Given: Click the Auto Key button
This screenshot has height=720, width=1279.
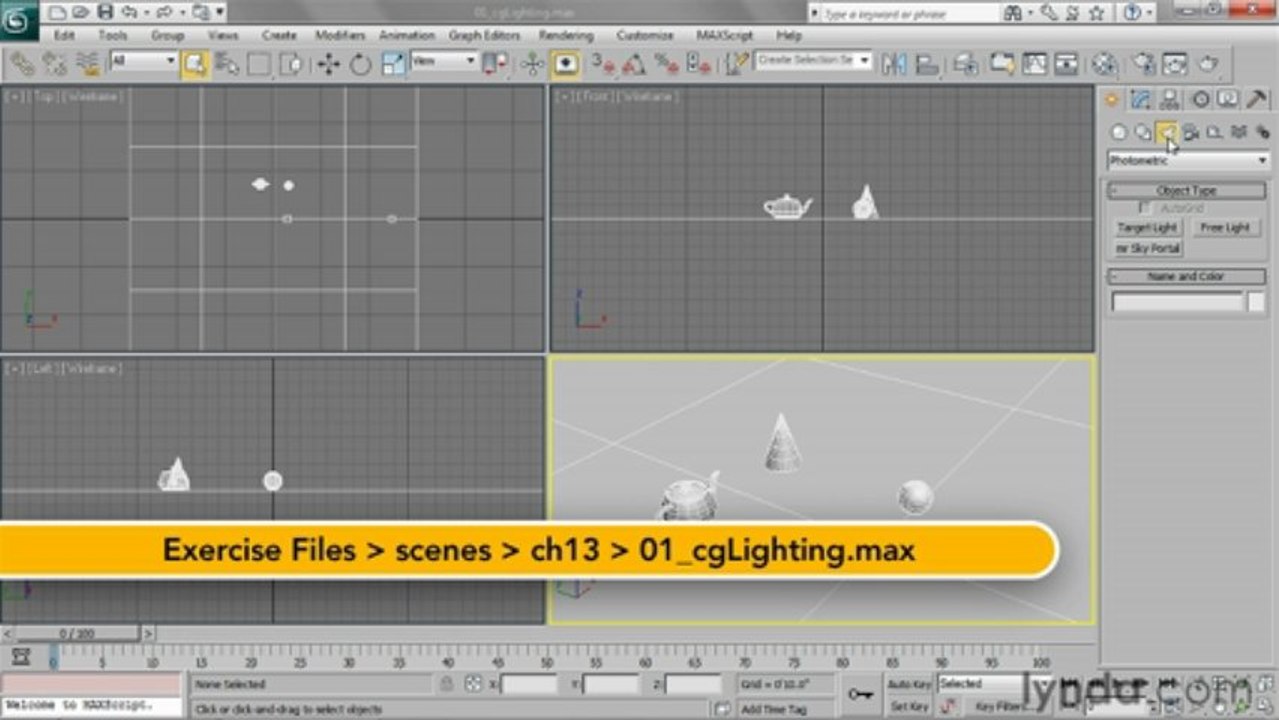Looking at the screenshot, I should click(x=910, y=684).
